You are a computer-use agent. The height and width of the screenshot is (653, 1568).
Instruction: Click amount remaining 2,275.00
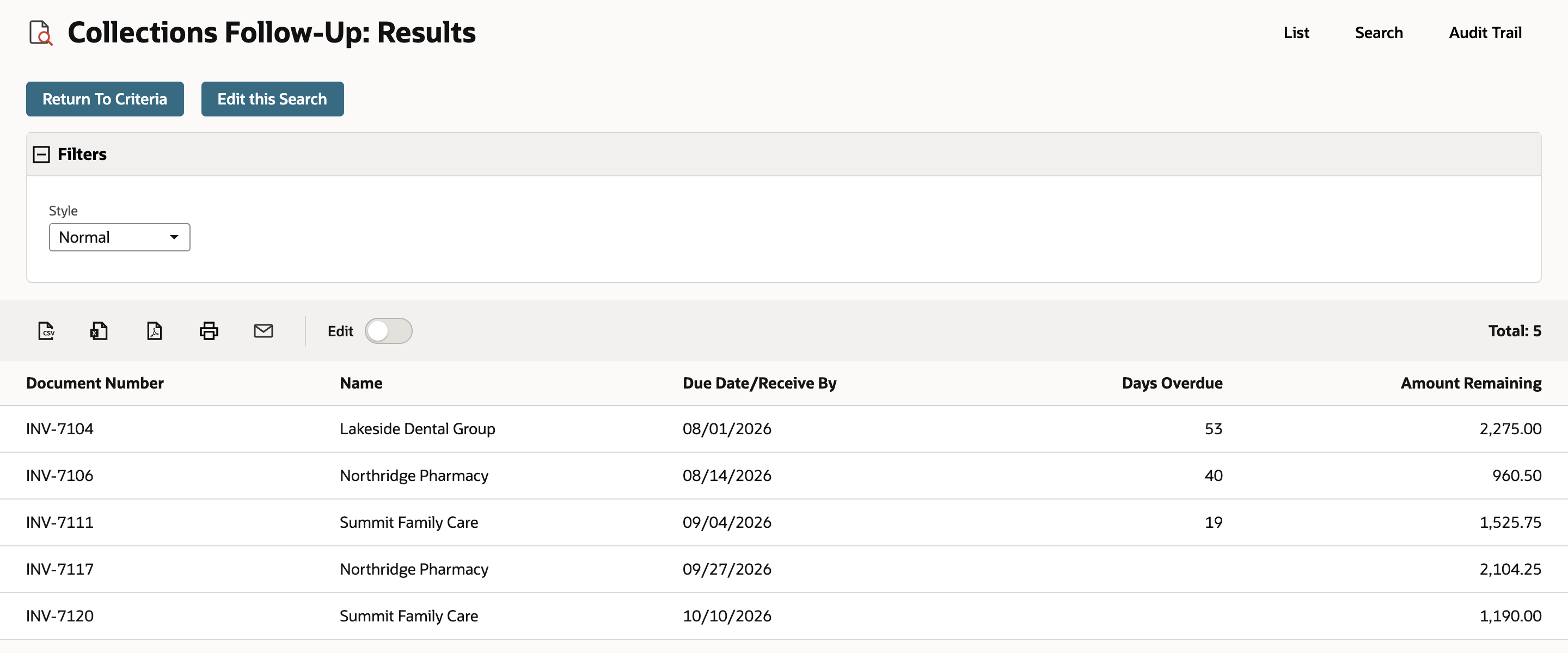click(1510, 428)
